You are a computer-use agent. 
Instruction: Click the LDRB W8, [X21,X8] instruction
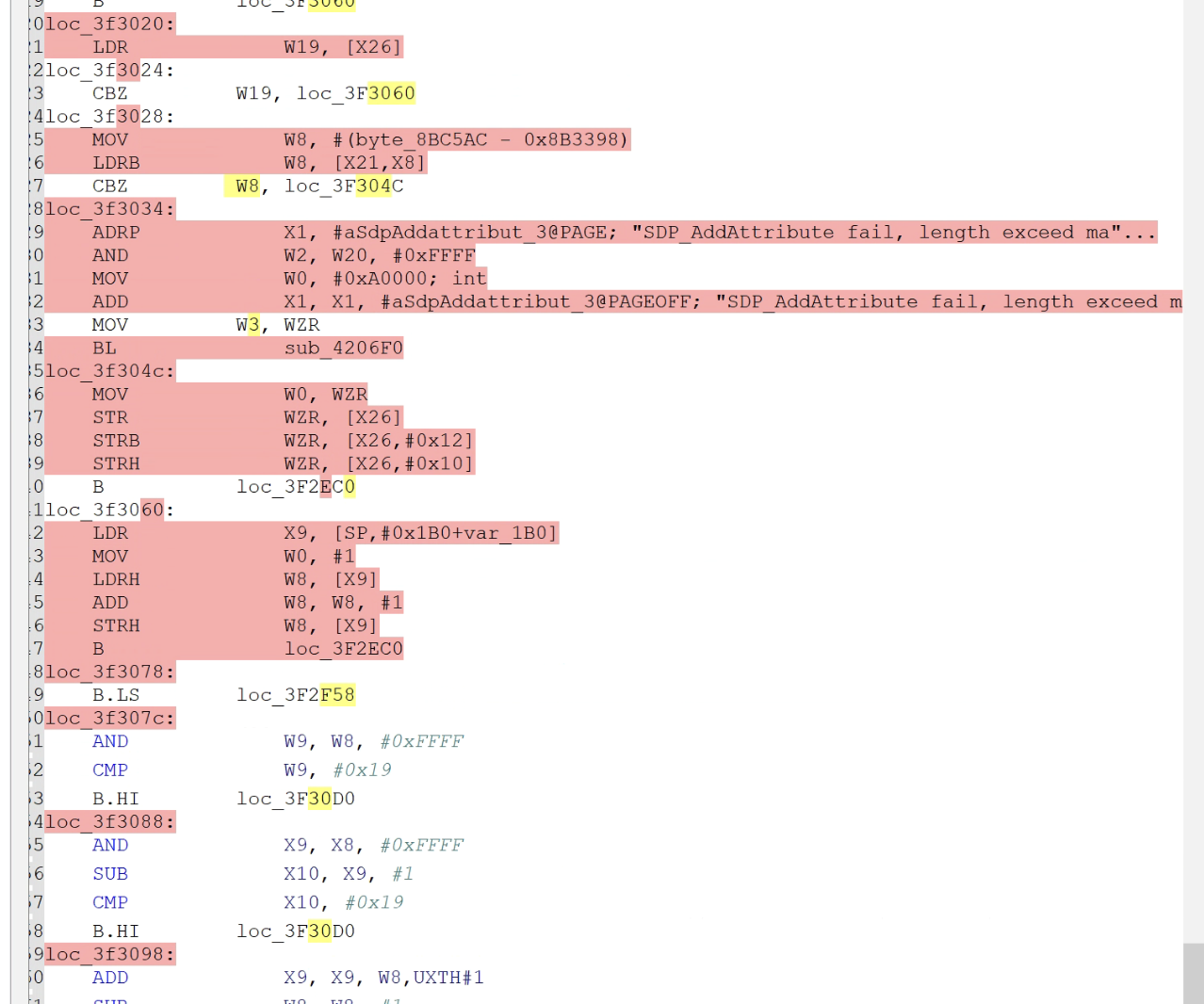259,163
